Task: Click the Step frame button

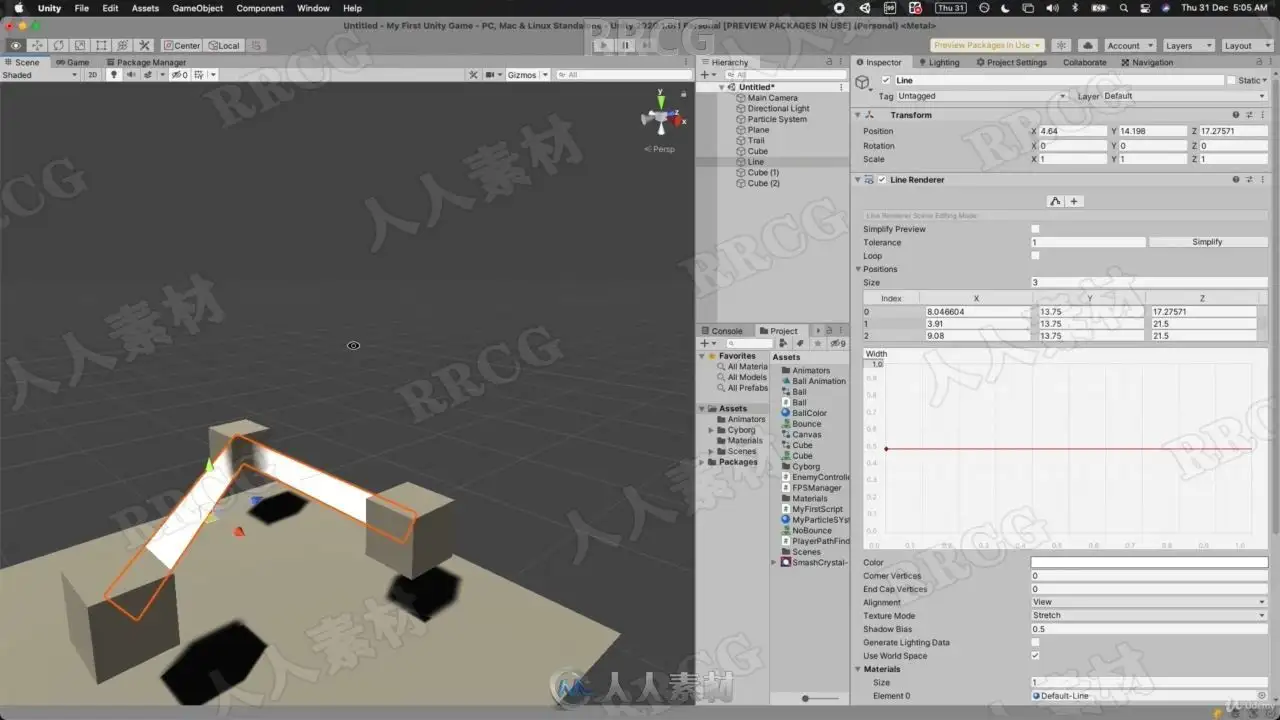Action: tap(647, 45)
